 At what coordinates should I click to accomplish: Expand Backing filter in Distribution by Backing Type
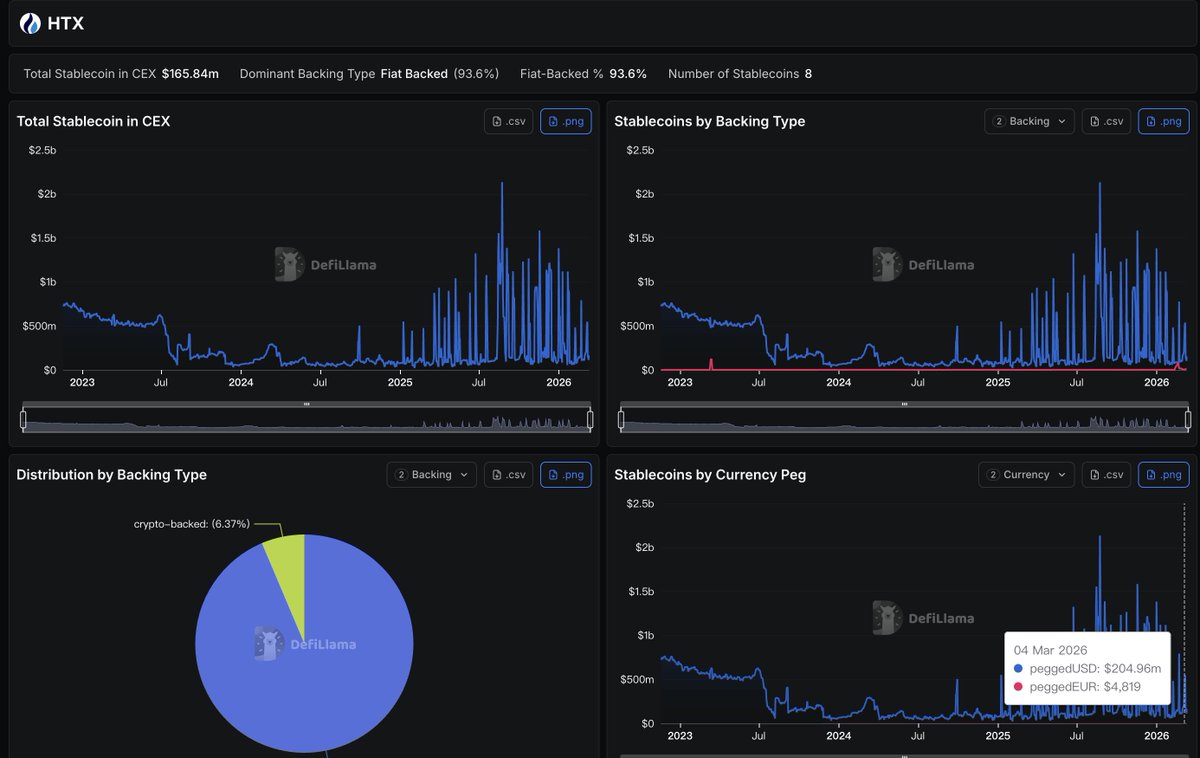431,475
